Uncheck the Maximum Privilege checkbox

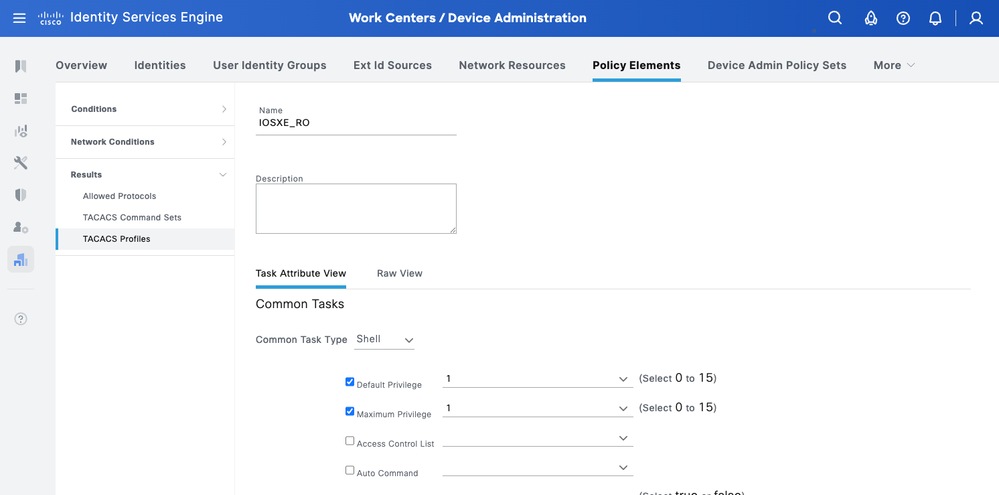point(350,410)
